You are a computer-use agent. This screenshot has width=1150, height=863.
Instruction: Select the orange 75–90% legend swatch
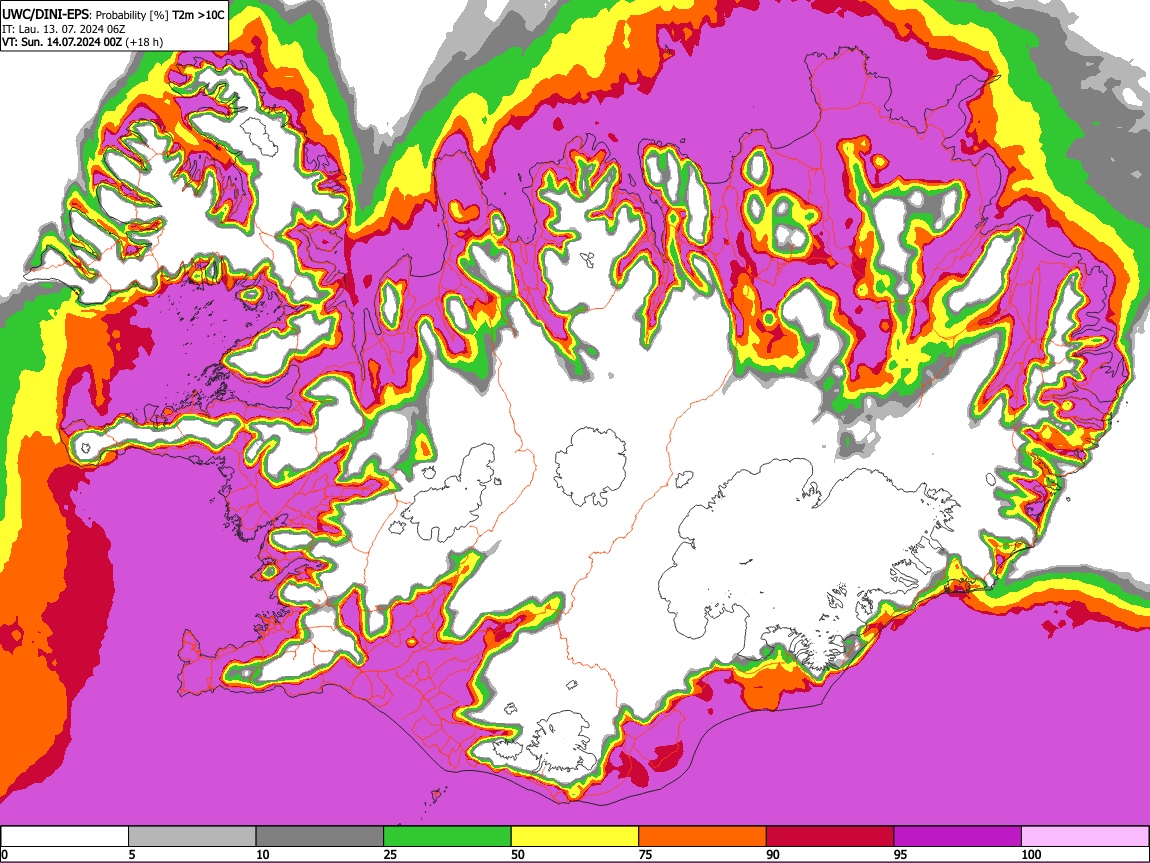[703, 837]
